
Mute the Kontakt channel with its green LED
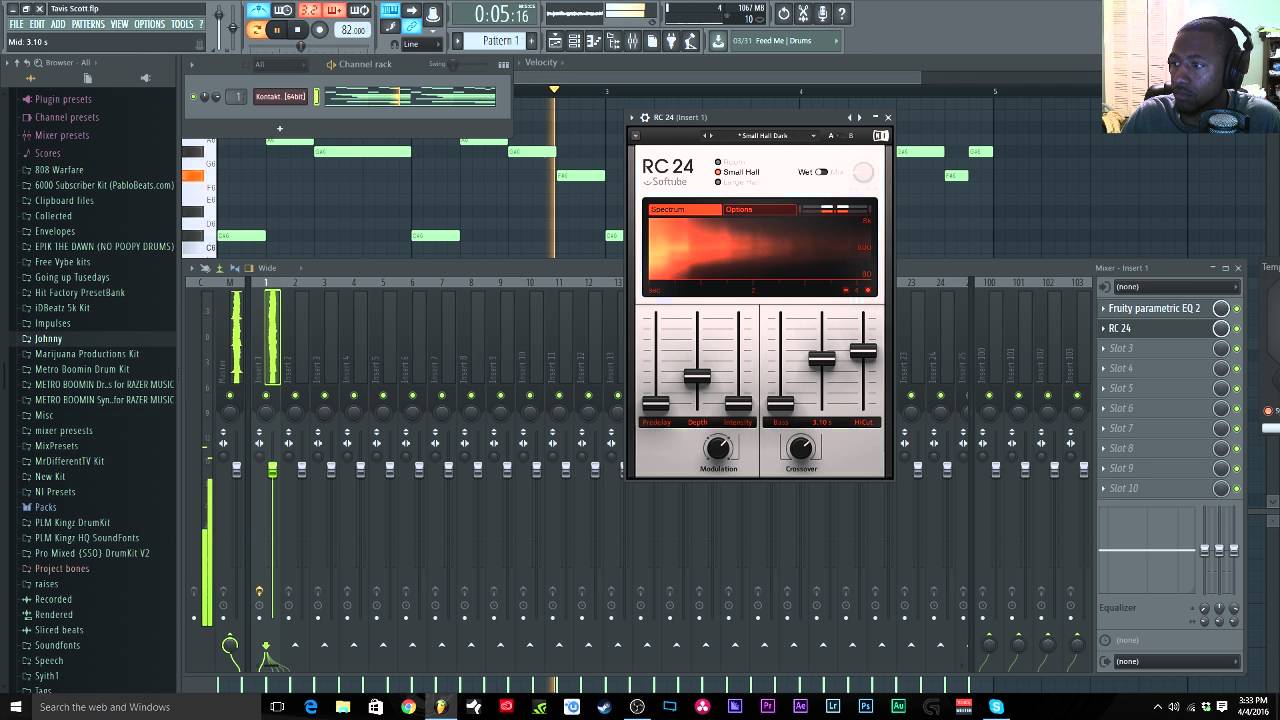[193, 97]
